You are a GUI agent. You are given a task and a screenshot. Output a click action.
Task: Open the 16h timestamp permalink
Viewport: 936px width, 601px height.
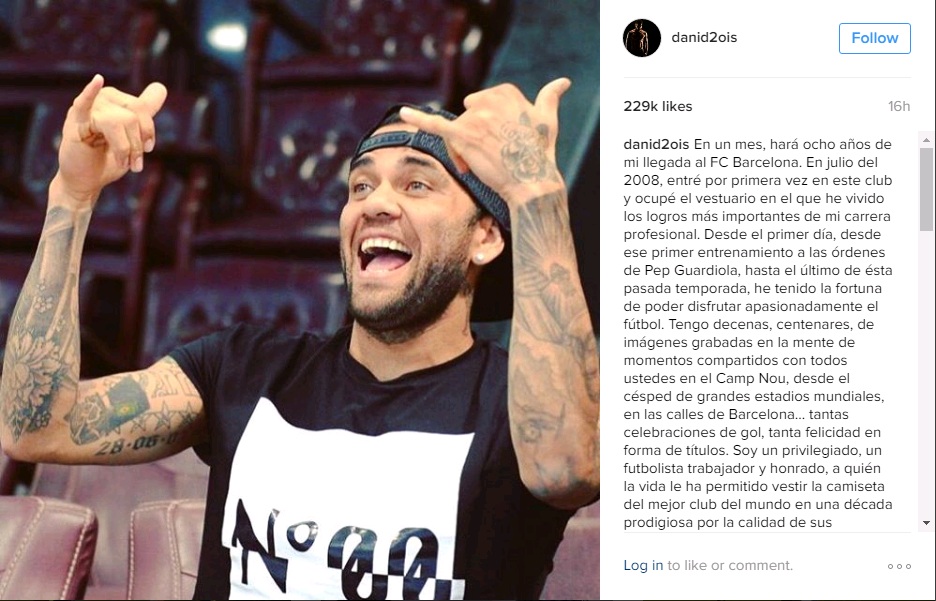click(898, 106)
